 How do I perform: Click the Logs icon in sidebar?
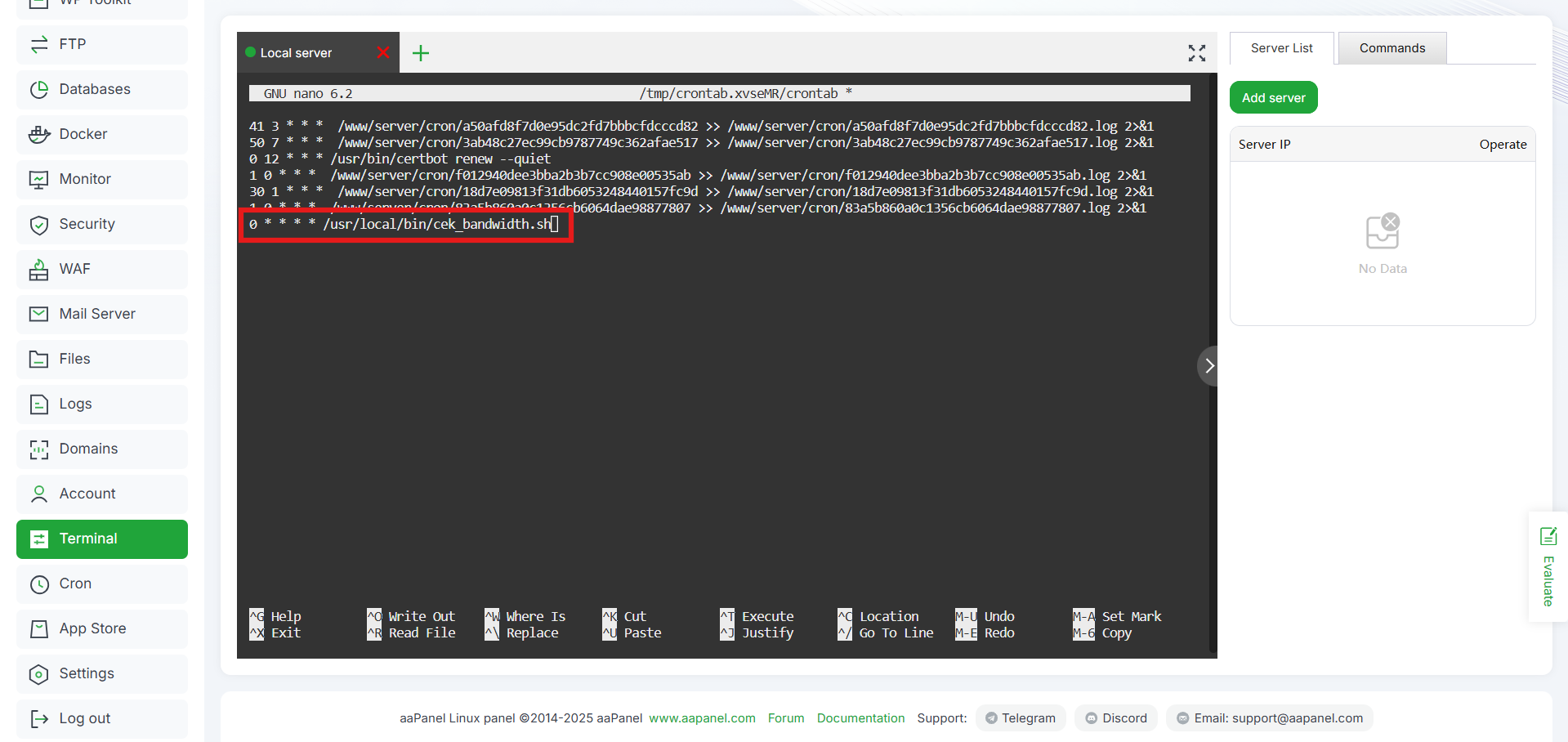coord(39,404)
